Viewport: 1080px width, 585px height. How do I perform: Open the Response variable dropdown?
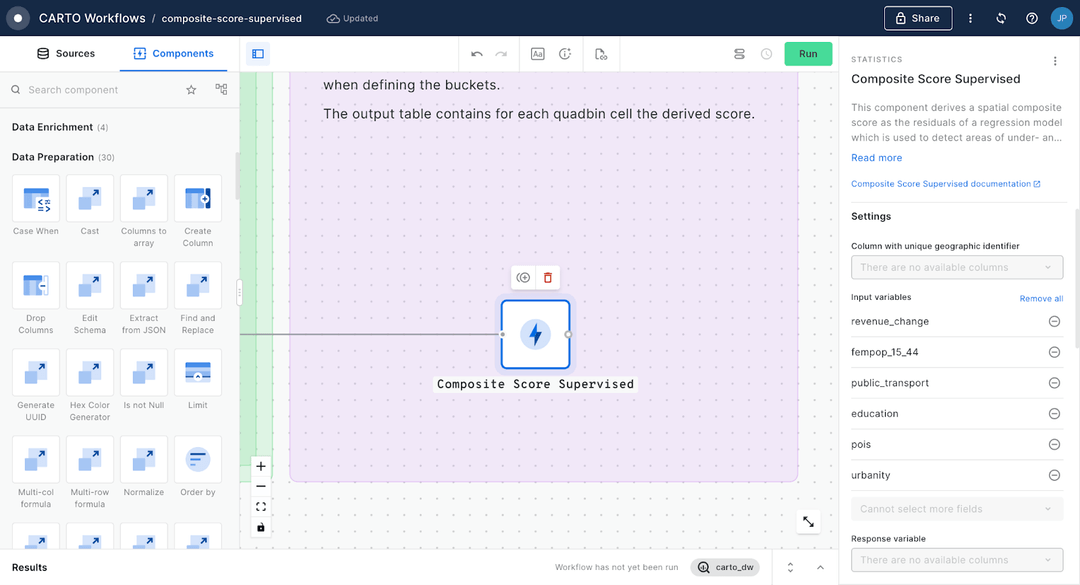(x=956, y=560)
